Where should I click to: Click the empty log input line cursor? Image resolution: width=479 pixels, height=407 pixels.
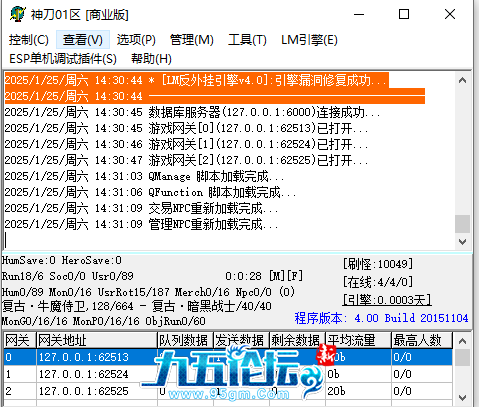[6, 240]
